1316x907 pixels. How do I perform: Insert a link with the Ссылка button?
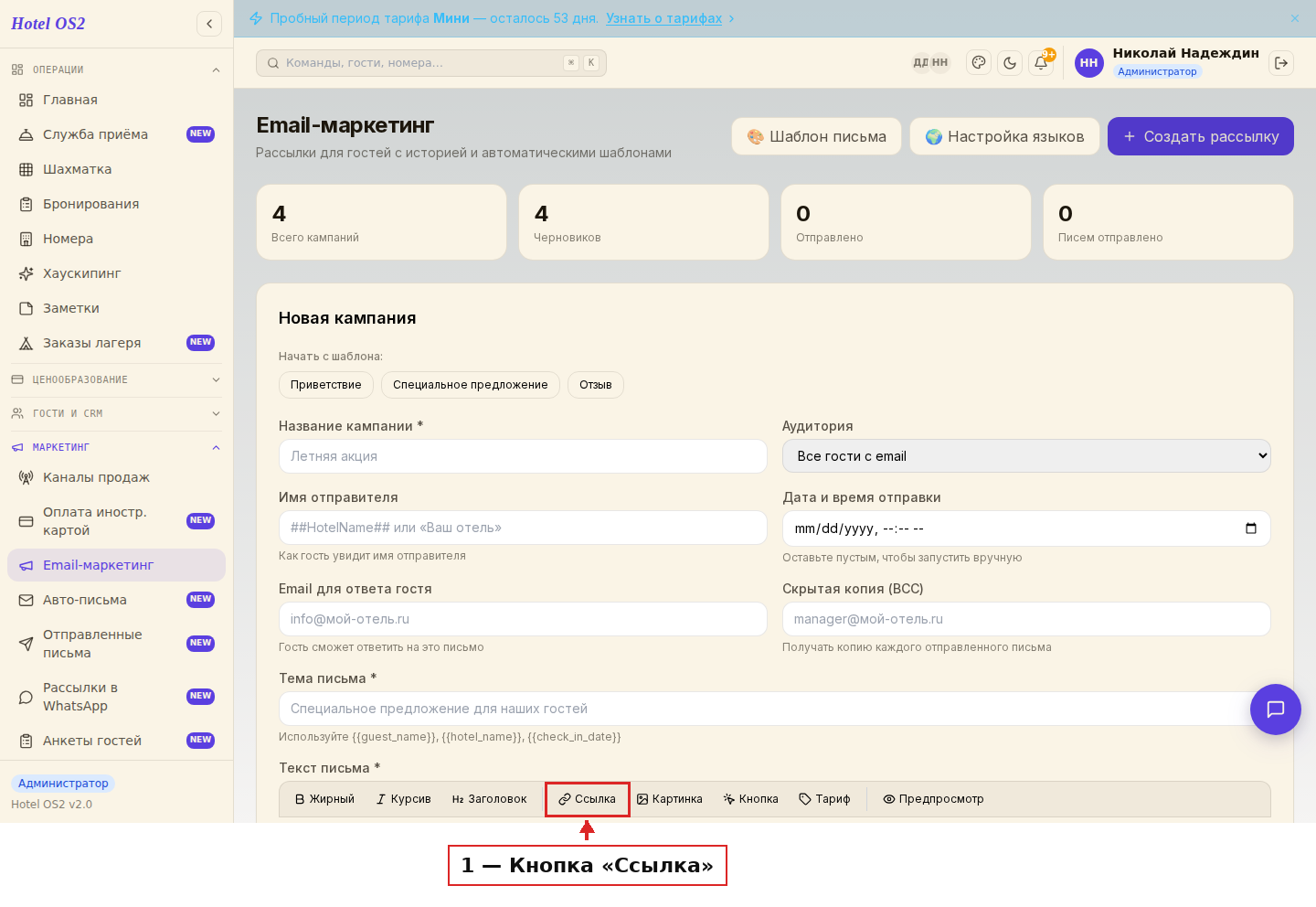pos(588,799)
